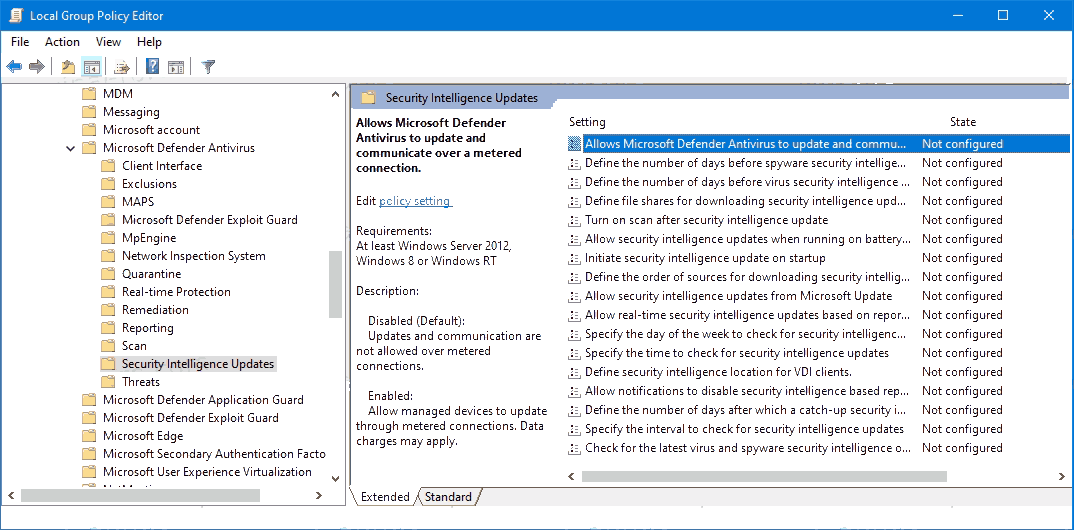The width and height of the screenshot is (1074, 530).
Task: Toggle Show/Hide Action Pane toolbar icon
Action: point(176,66)
